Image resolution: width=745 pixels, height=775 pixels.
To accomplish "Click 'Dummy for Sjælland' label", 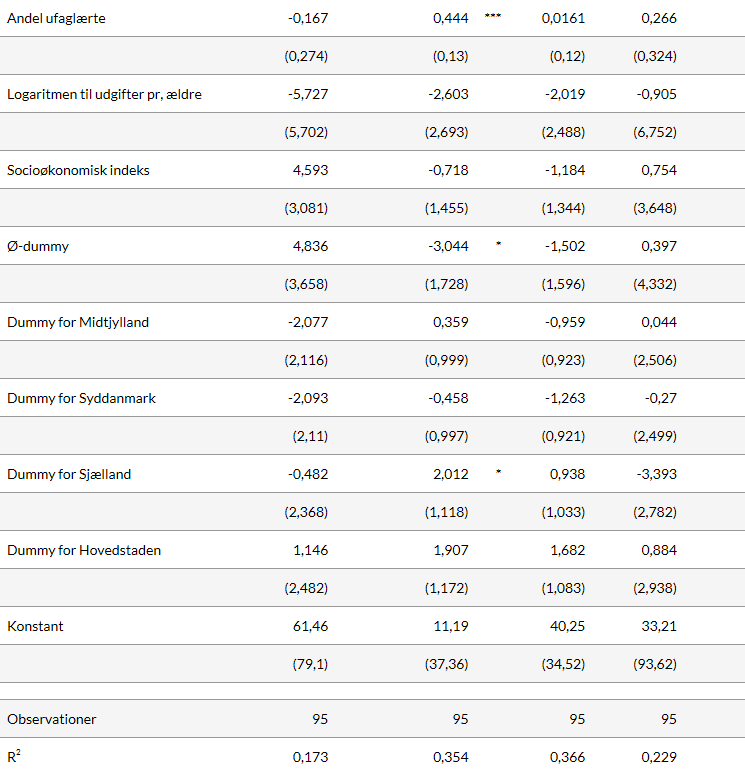I will click(x=69, y=474).
